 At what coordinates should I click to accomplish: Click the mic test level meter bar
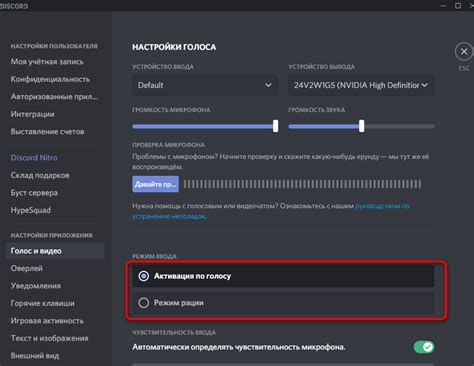[302, 184]
